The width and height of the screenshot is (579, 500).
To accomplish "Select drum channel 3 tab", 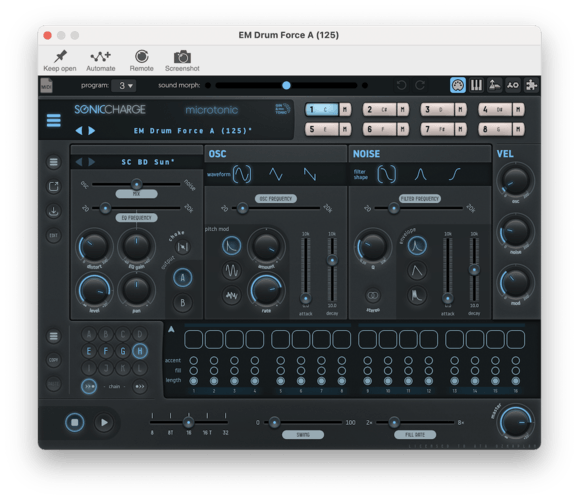I will click(x=437, y=109).
